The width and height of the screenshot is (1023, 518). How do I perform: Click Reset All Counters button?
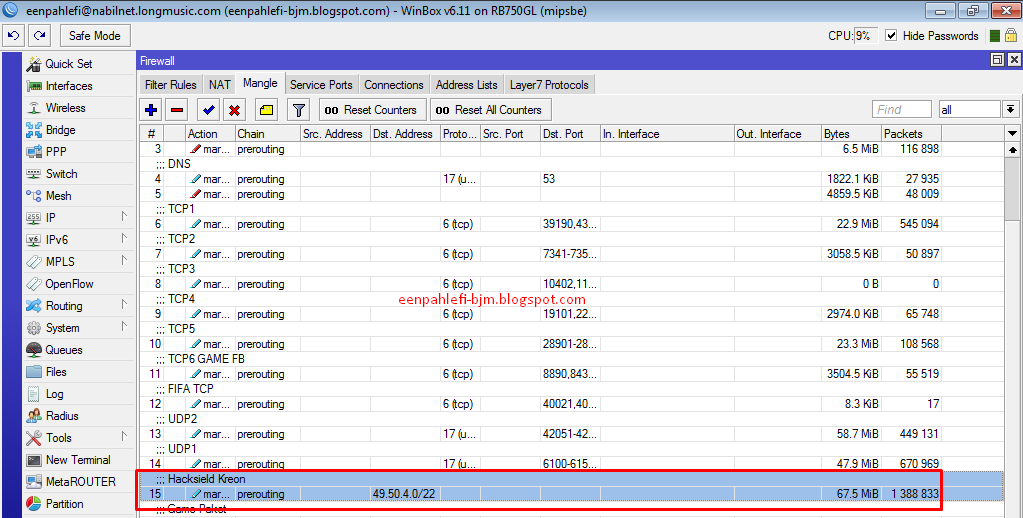coord(491,110)
